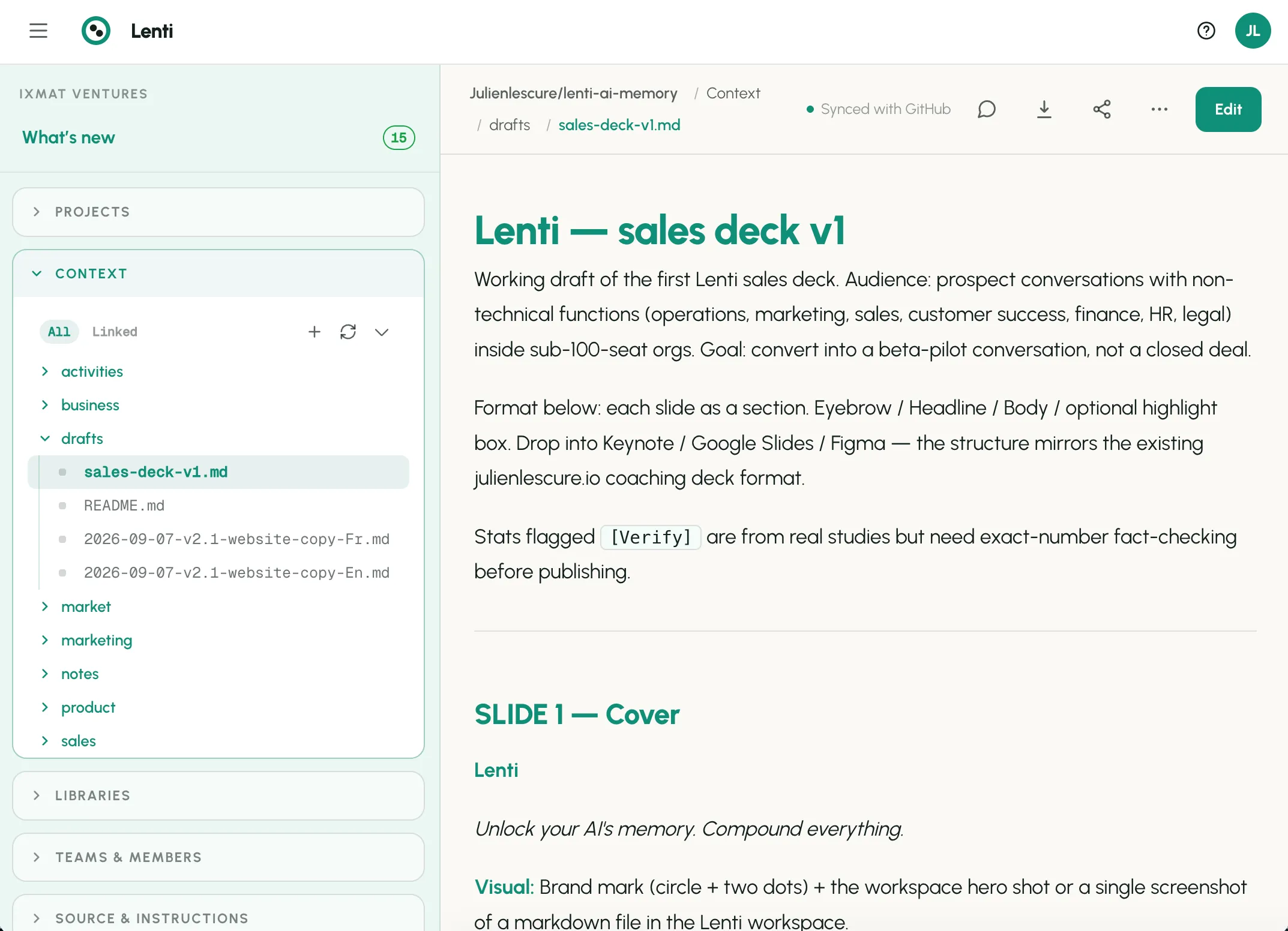
Task: Select the All filter tab
Action: 59,332
